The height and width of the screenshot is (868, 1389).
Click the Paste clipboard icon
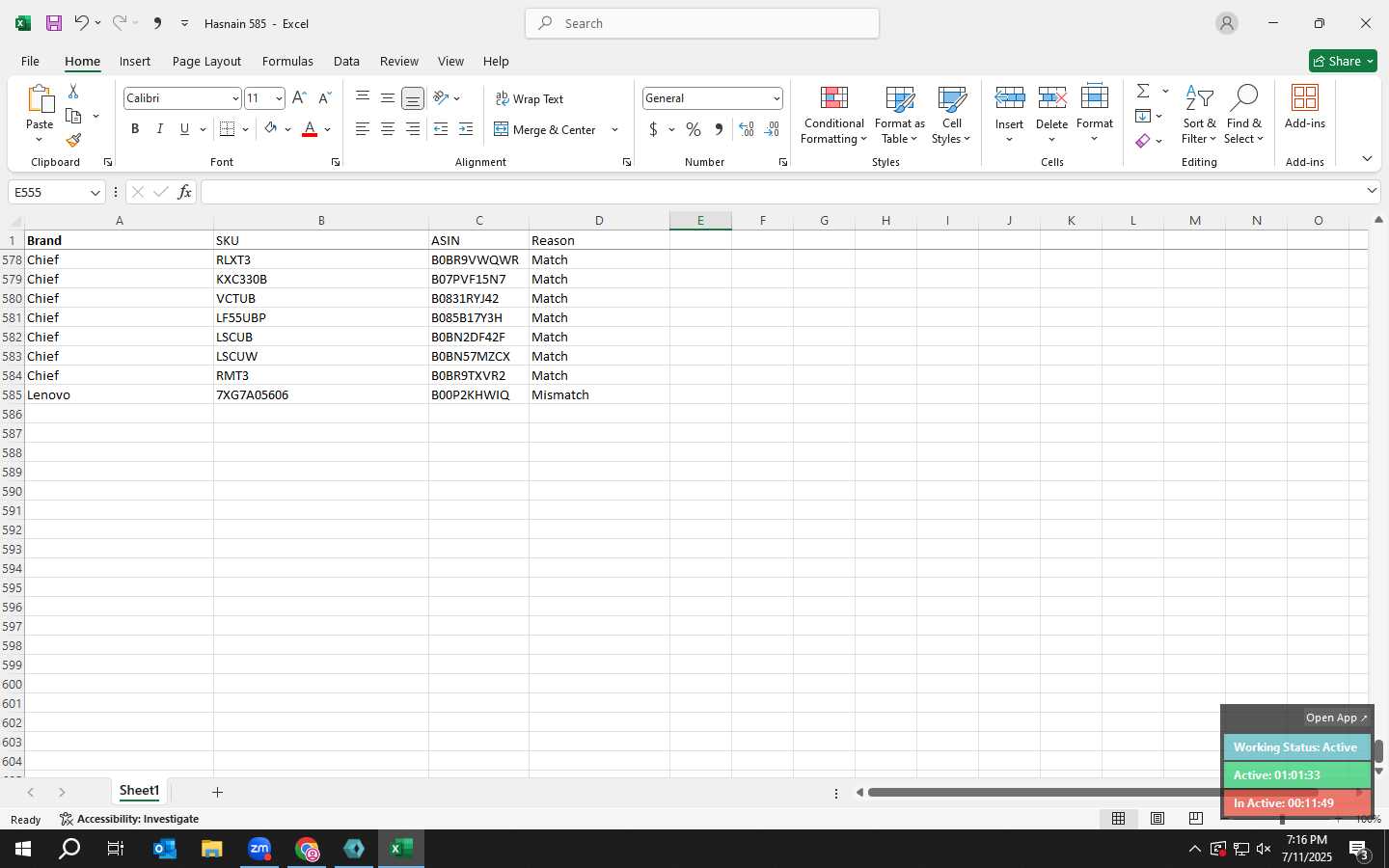40,99
